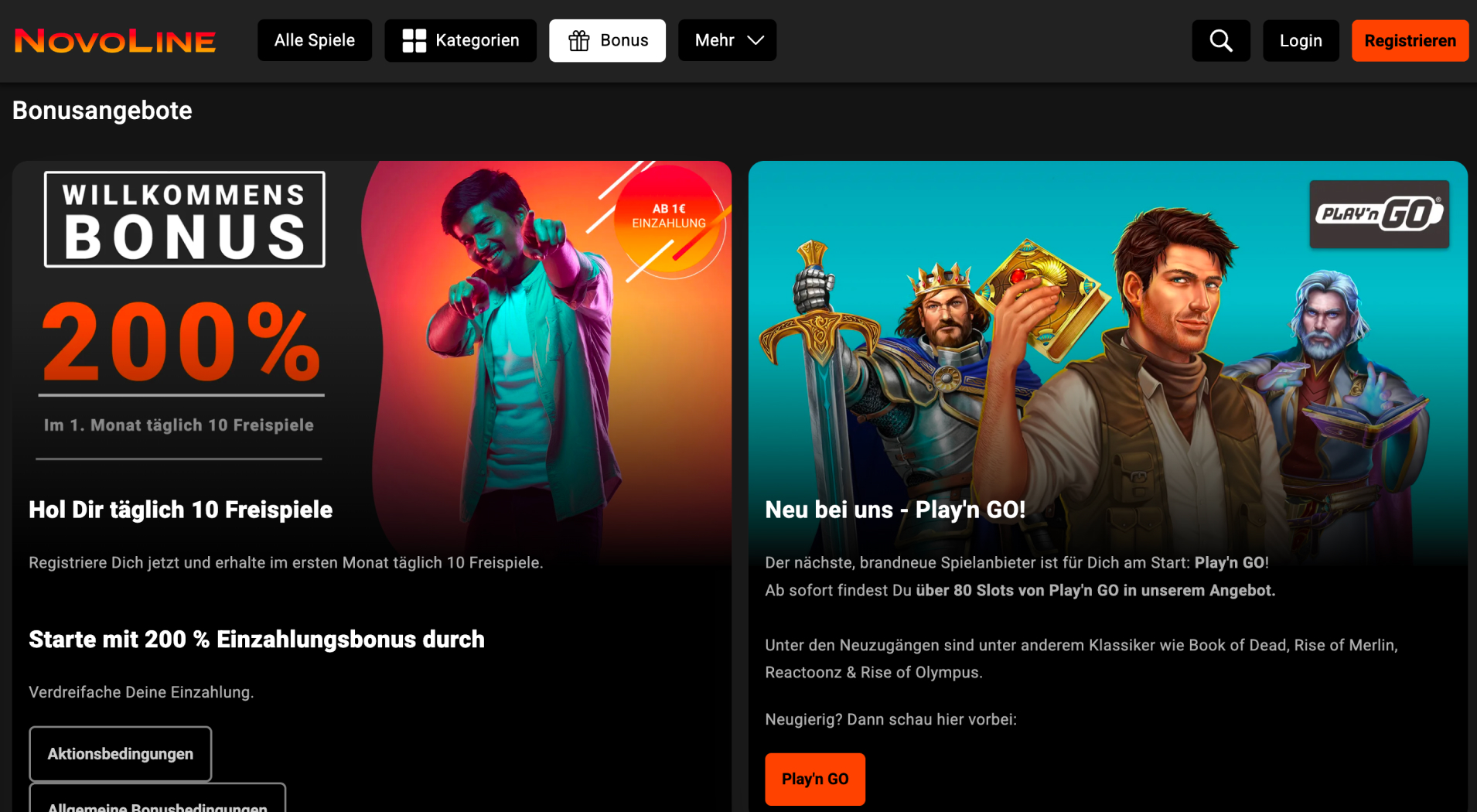Open Allgemeine Bonusbedingungen button
Screen dimensions: 1477x812
158,798
